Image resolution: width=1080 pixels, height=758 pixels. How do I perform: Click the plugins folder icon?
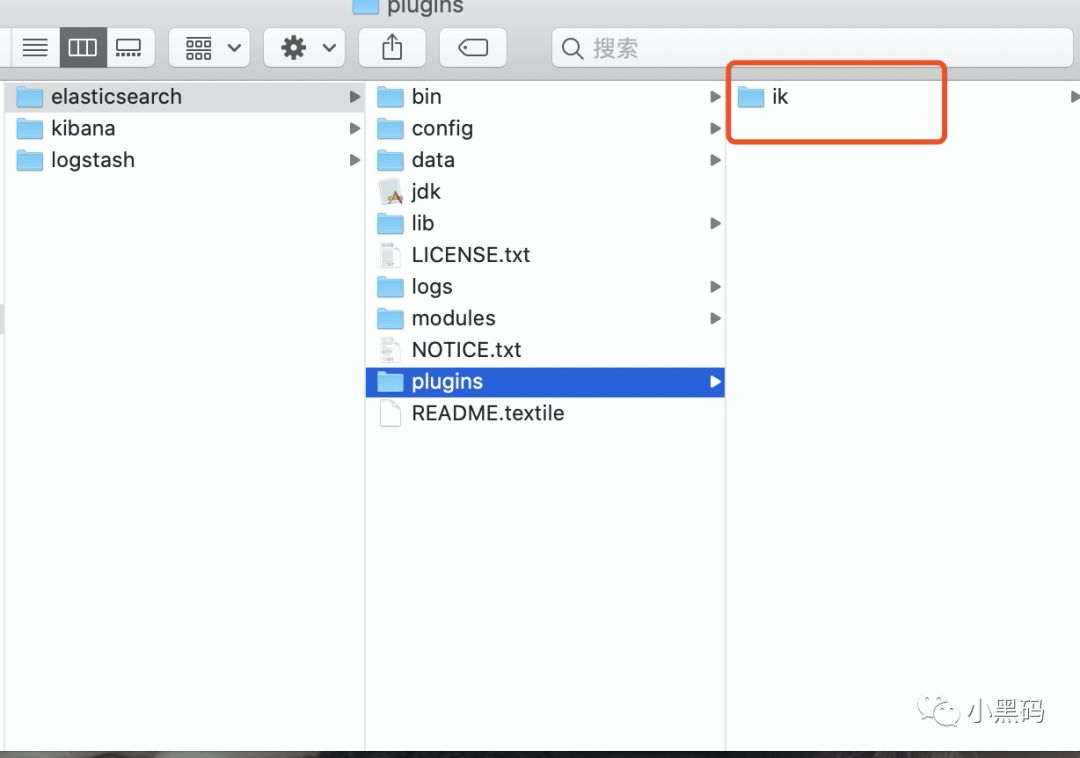tap(391, 382)
